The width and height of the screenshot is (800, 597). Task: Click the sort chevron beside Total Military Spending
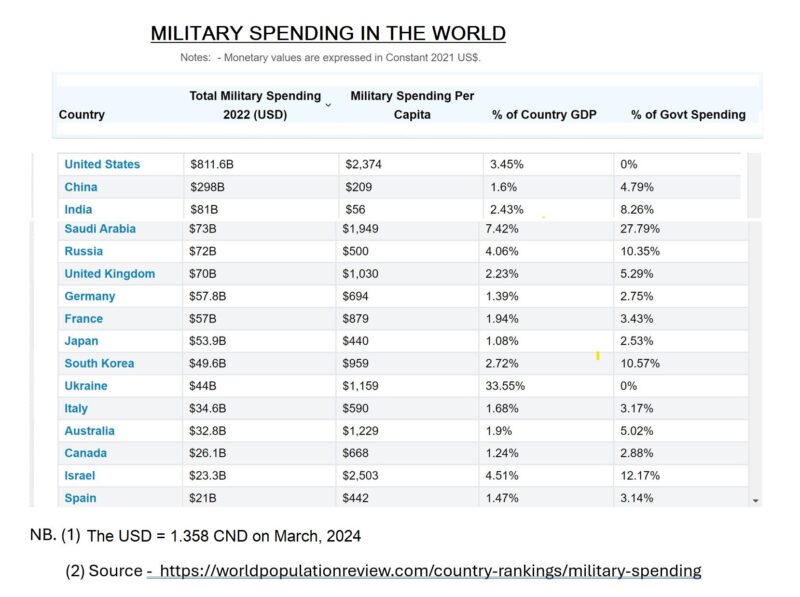point(328,104)
